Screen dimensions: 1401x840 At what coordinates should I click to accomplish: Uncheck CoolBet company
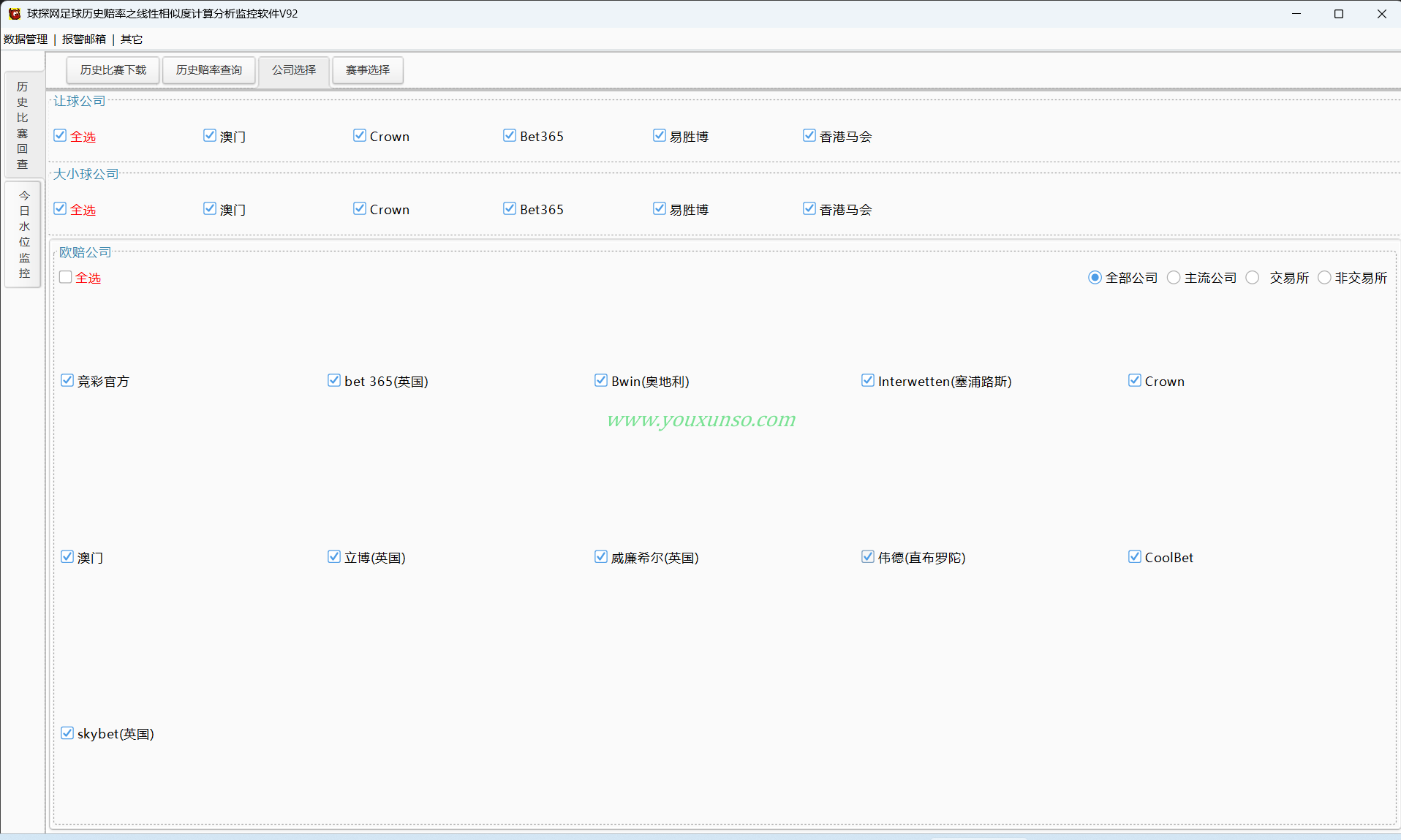point(1135,557)
